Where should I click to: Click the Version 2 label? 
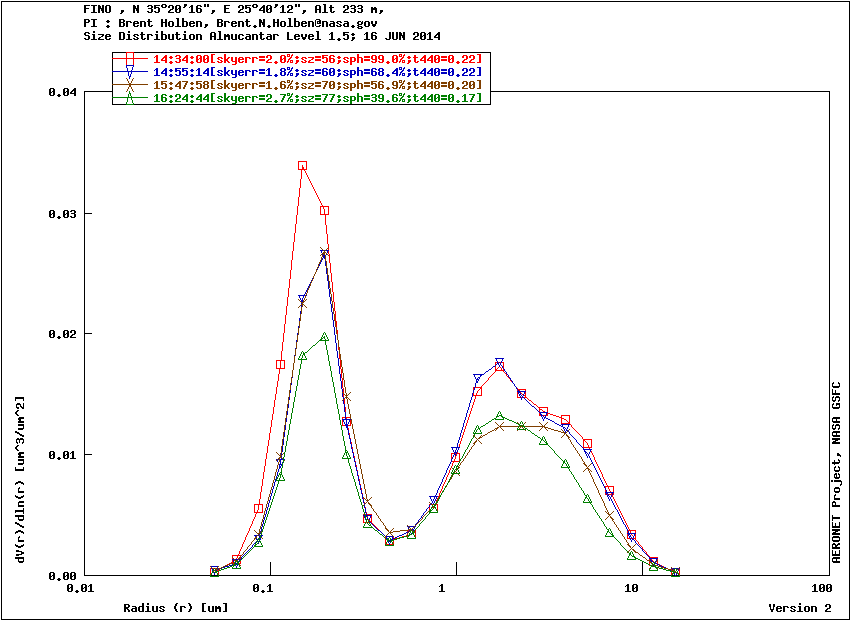point(799,608)
